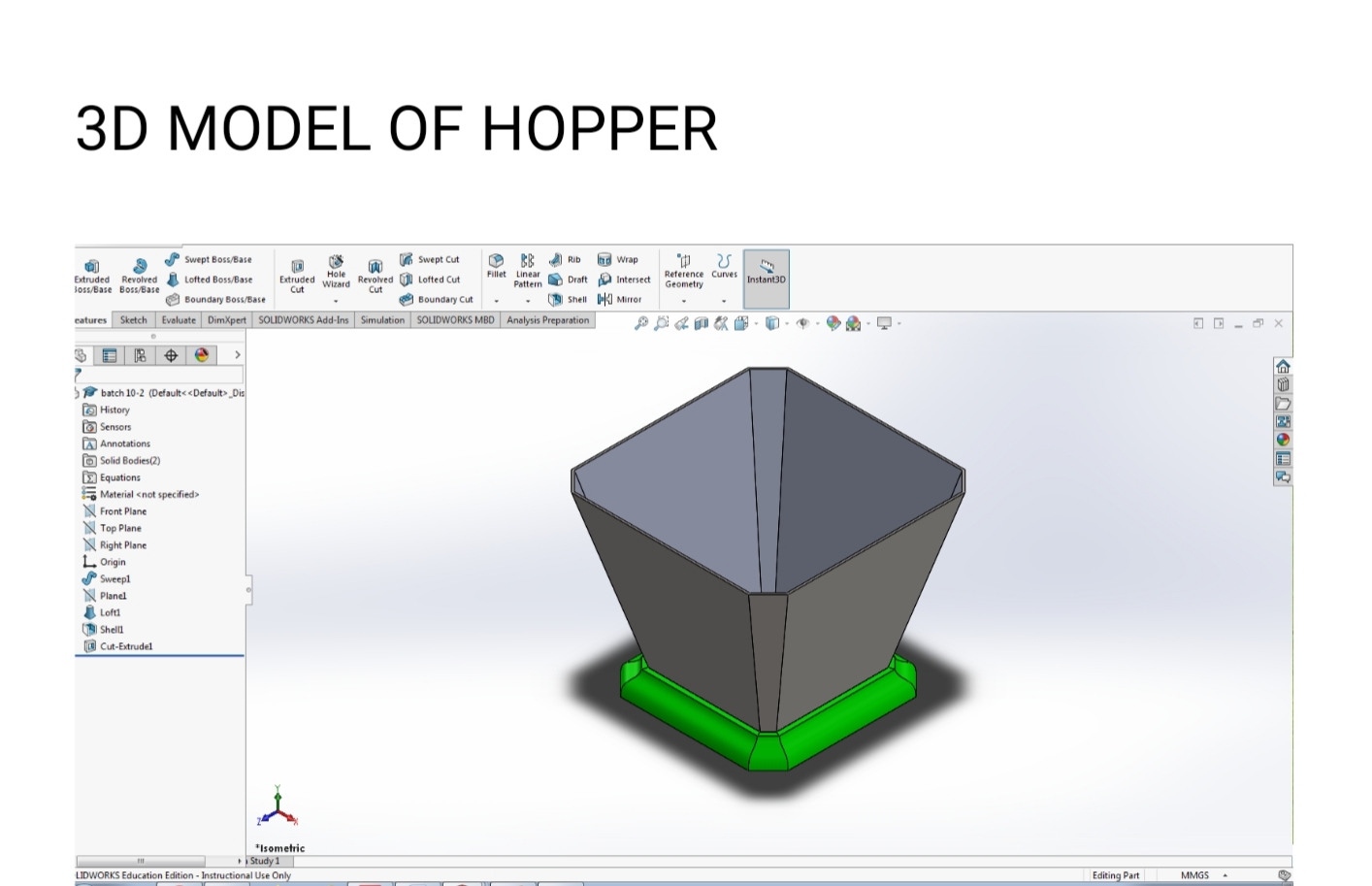Open the Curves tool
Image resolution: width=1372 pixels, height=886 pixels.
pyautogui.click(x=724, y=267)
